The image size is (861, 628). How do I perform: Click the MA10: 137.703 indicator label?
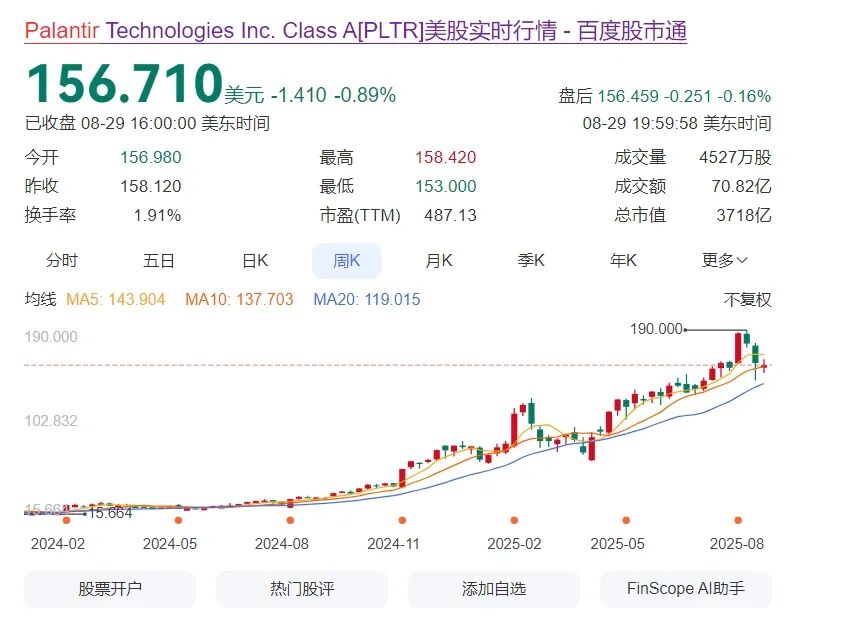pyautogui.click(x=239, y=299)
